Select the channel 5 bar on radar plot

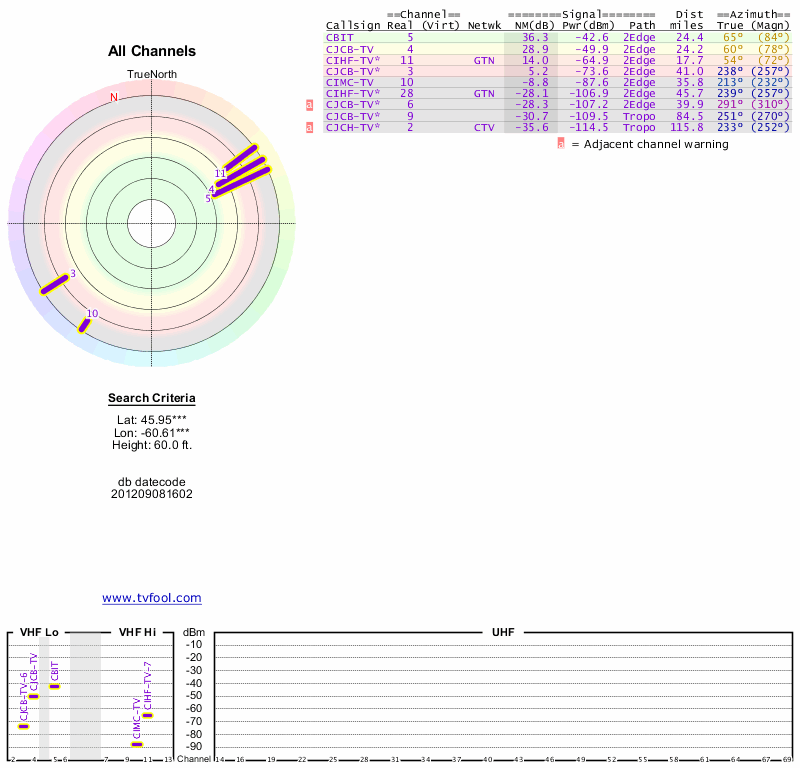(x=242, y=180)
